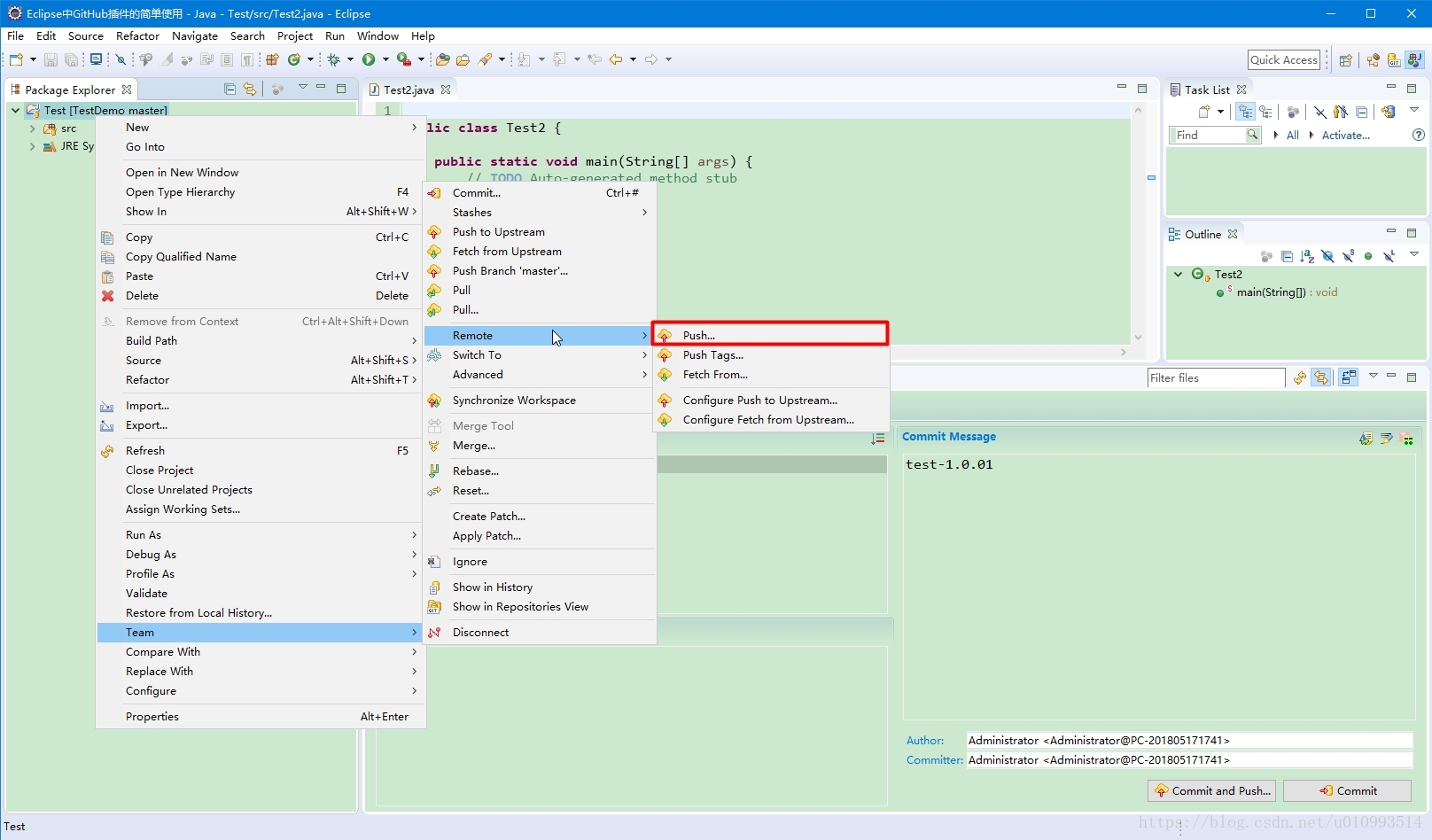Click the Test2.java editor tab
The height and width of the screenshot is (840, 1432).
[409, 89]
